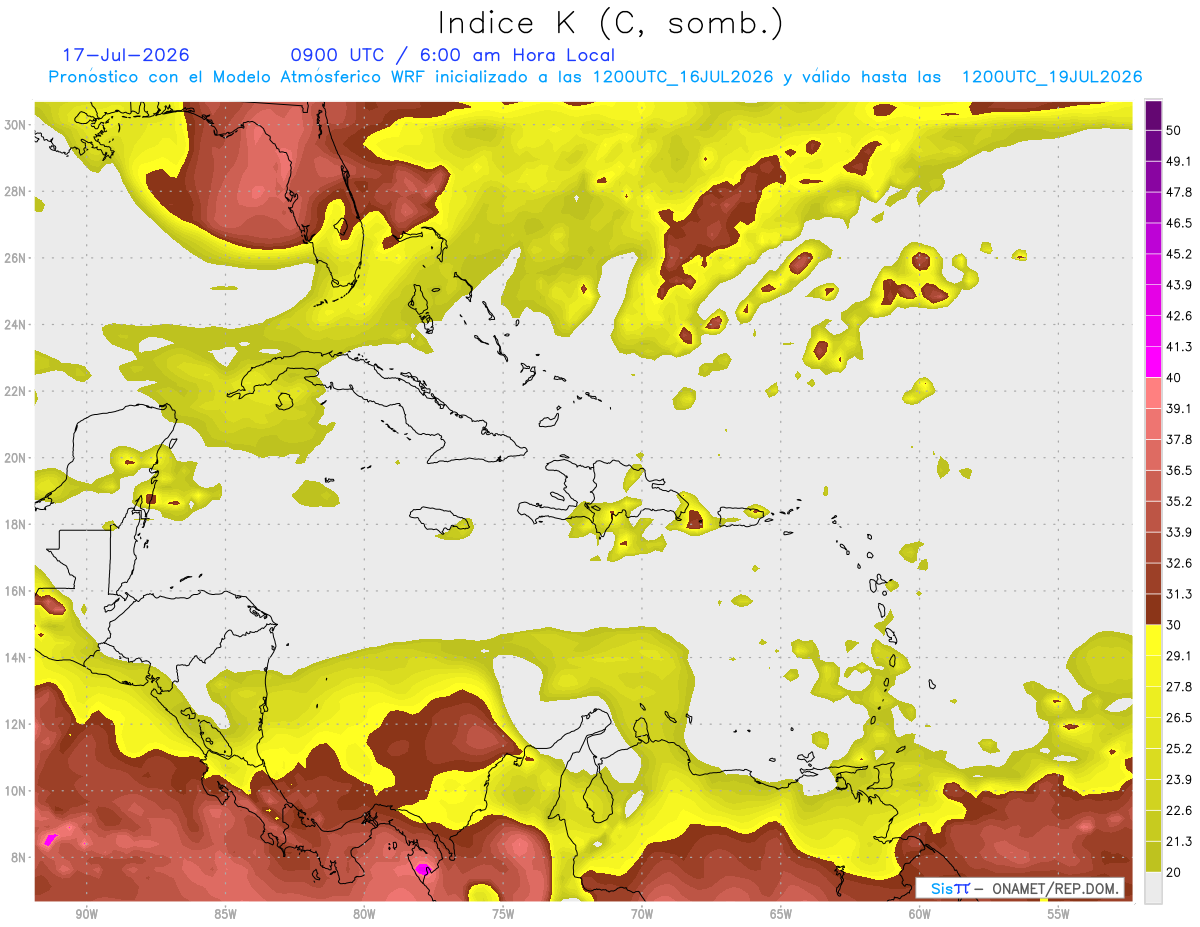Viewport: 1200px width, 927px height.
Task: Click the colorbar value "31.3"
Action: pos(1179,594)
